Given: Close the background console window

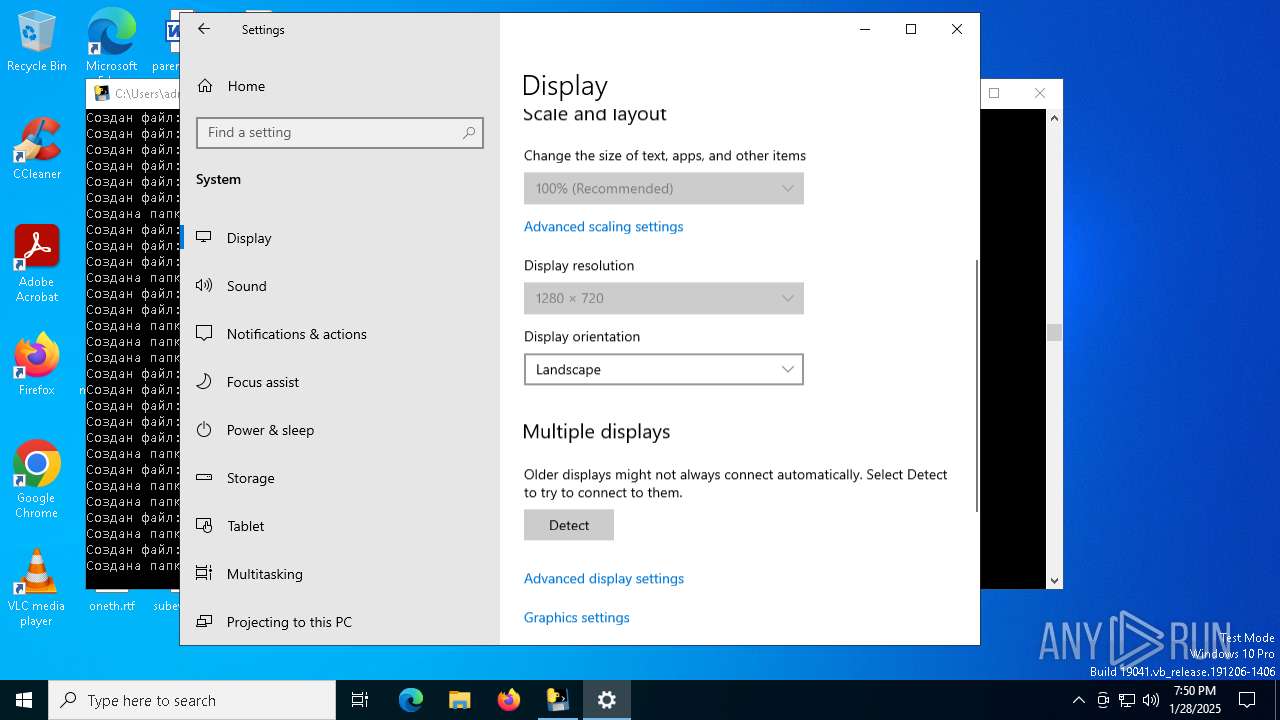Looking at the screenshot, I should pyautogui.click(x=1040, y=93).
